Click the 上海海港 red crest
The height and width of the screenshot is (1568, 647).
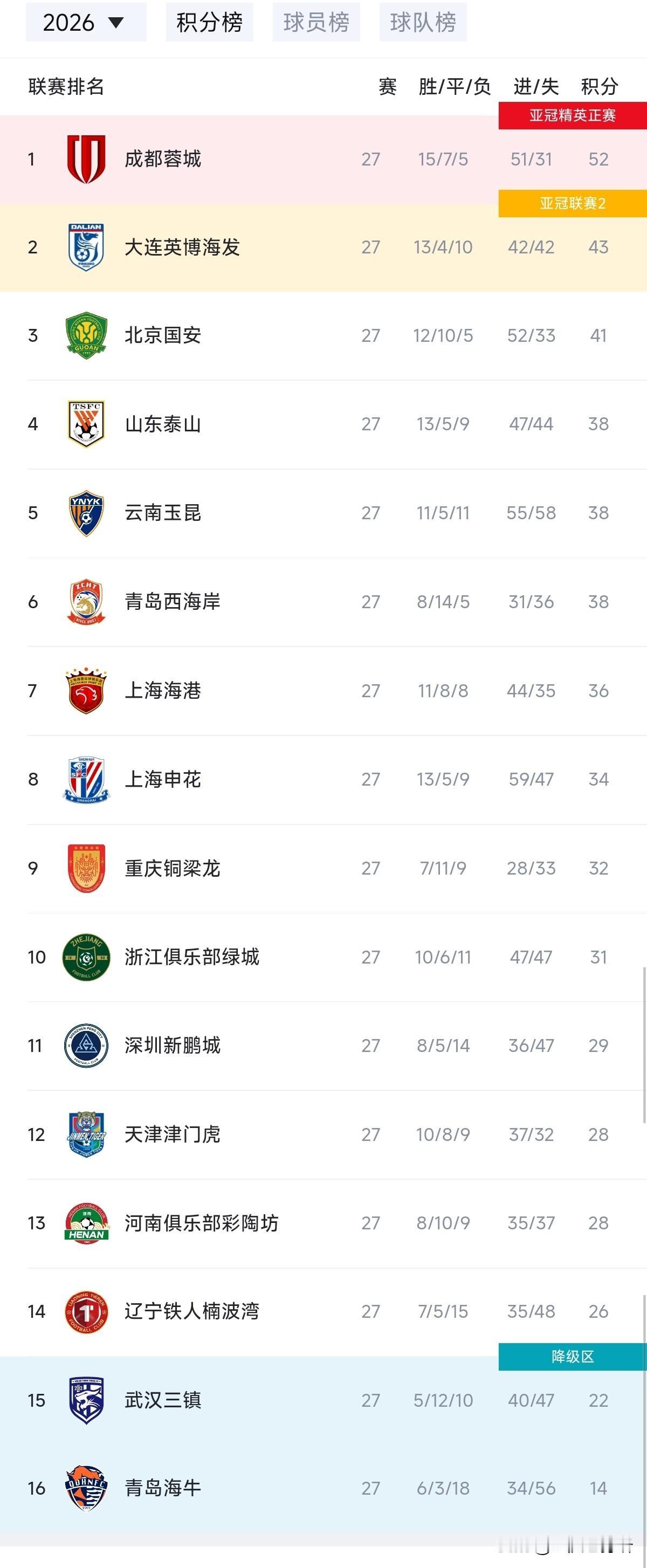[x=86, y=690]
